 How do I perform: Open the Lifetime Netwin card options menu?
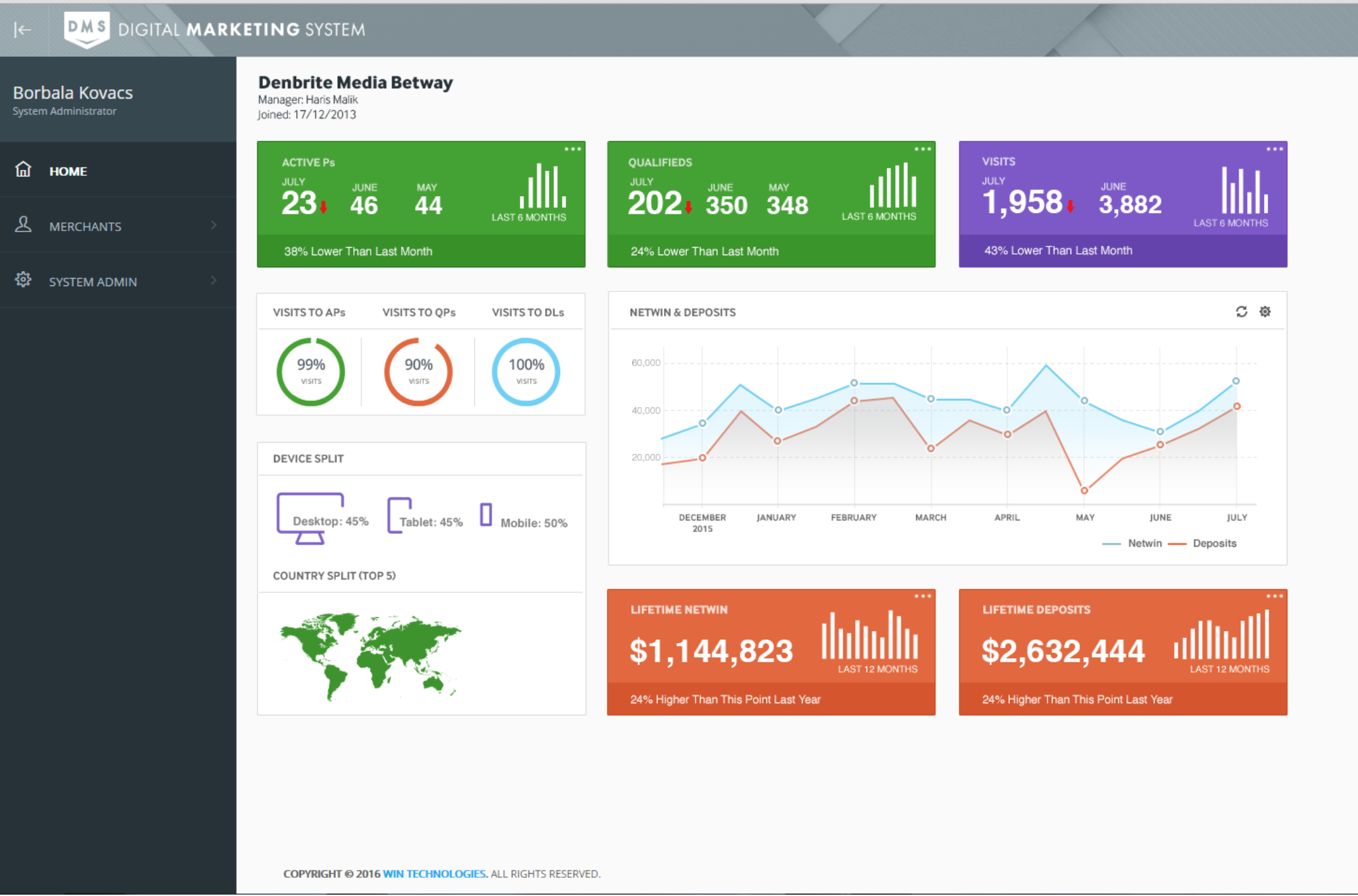click(923, 596)
